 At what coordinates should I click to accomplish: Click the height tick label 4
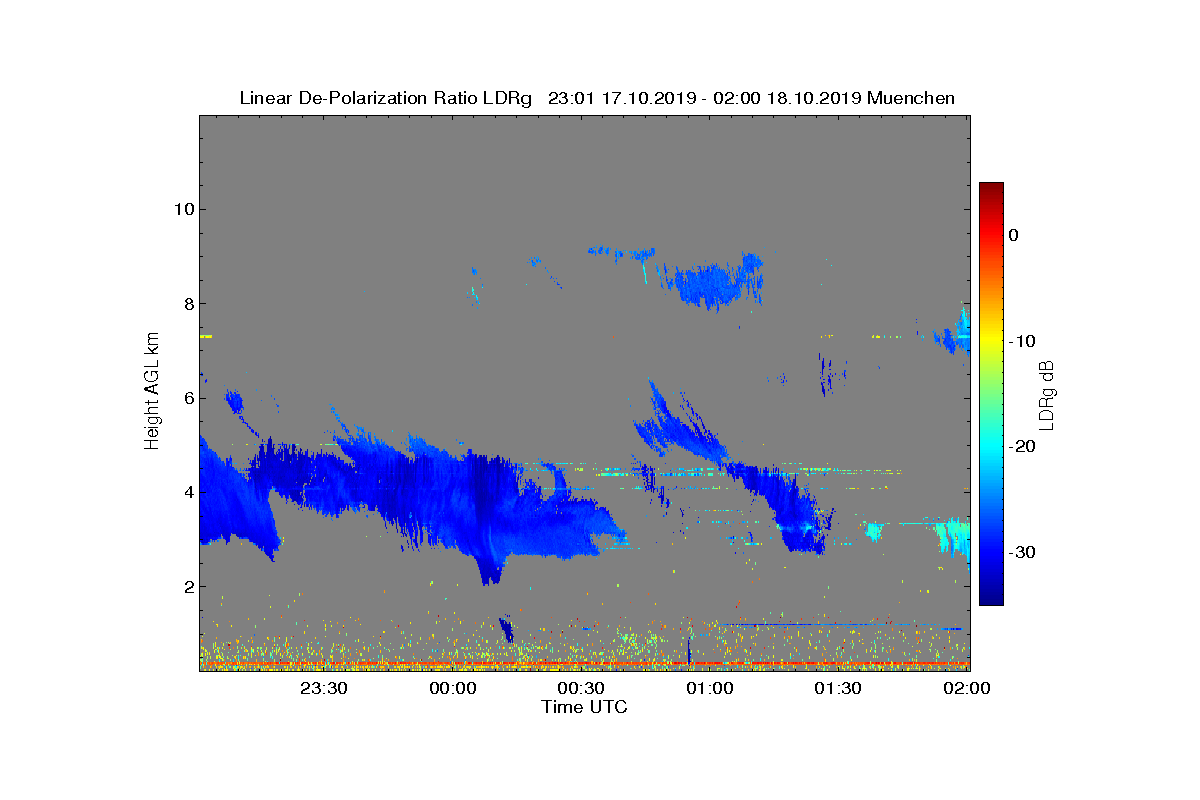[x=189, y=492]
